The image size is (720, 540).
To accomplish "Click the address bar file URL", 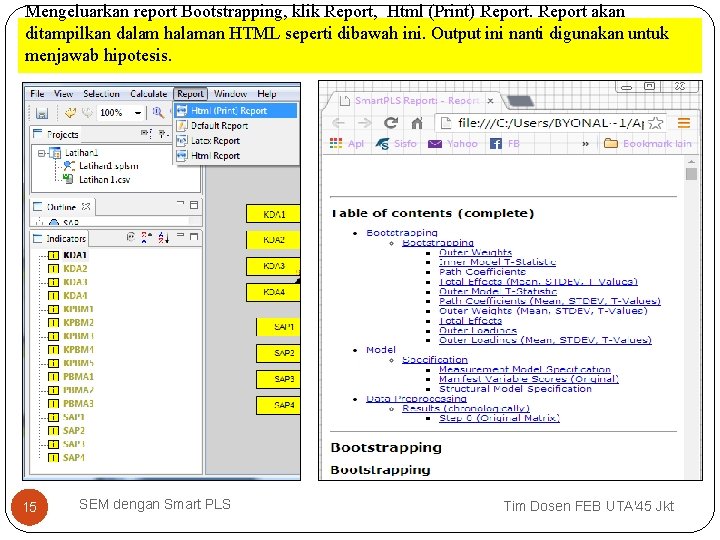I will (x=551, y=123).
